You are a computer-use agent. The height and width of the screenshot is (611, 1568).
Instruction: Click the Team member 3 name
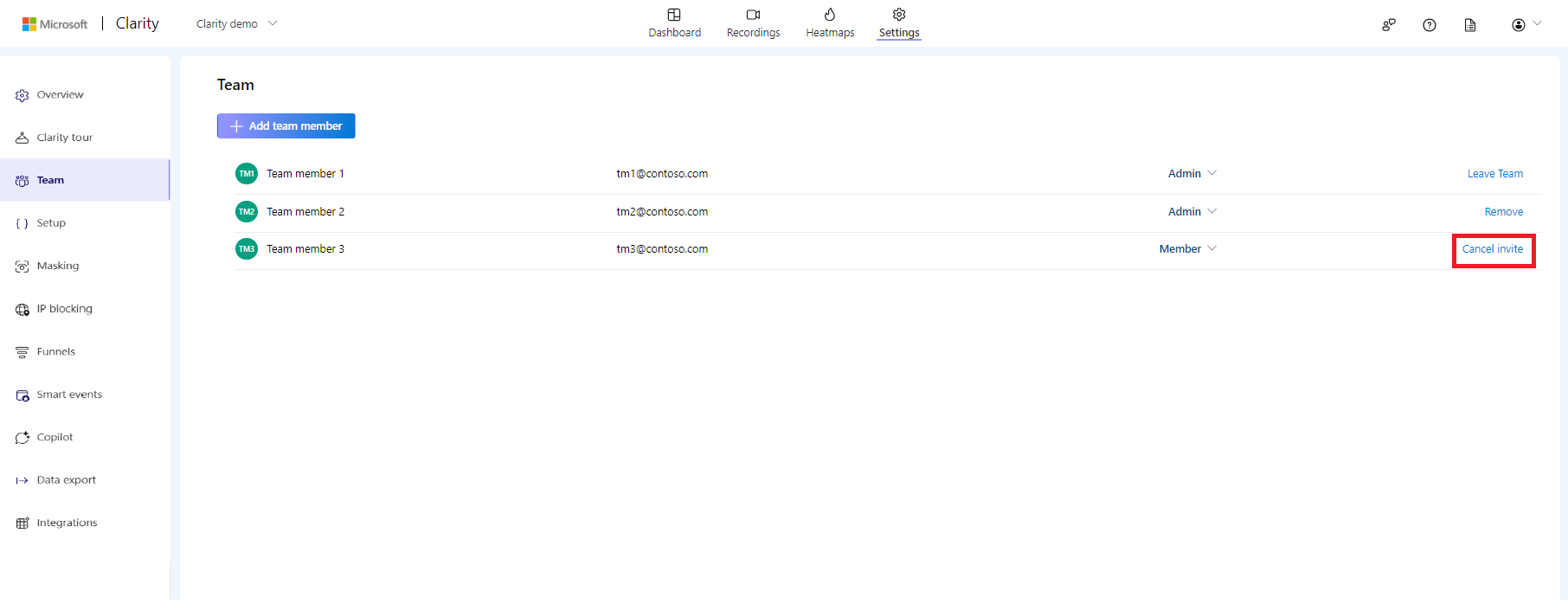coord(305,249)
